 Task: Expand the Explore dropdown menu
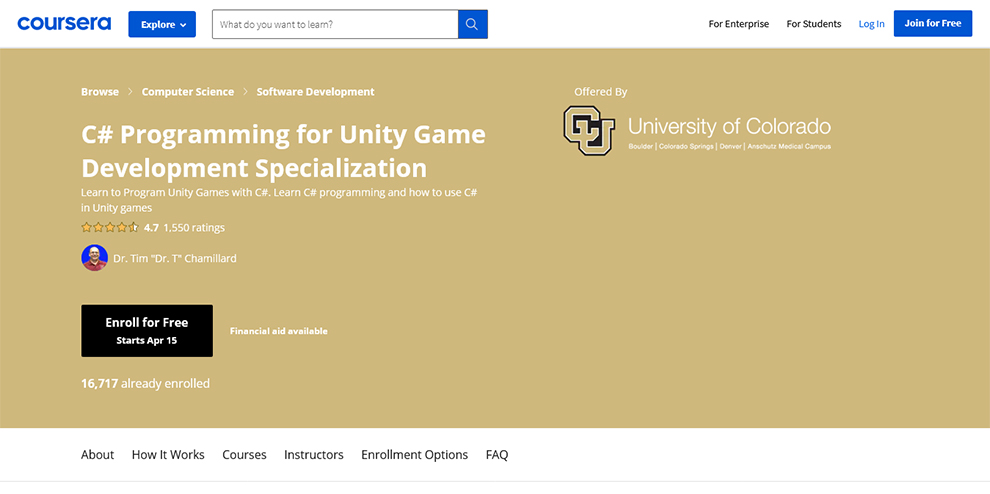162,24
